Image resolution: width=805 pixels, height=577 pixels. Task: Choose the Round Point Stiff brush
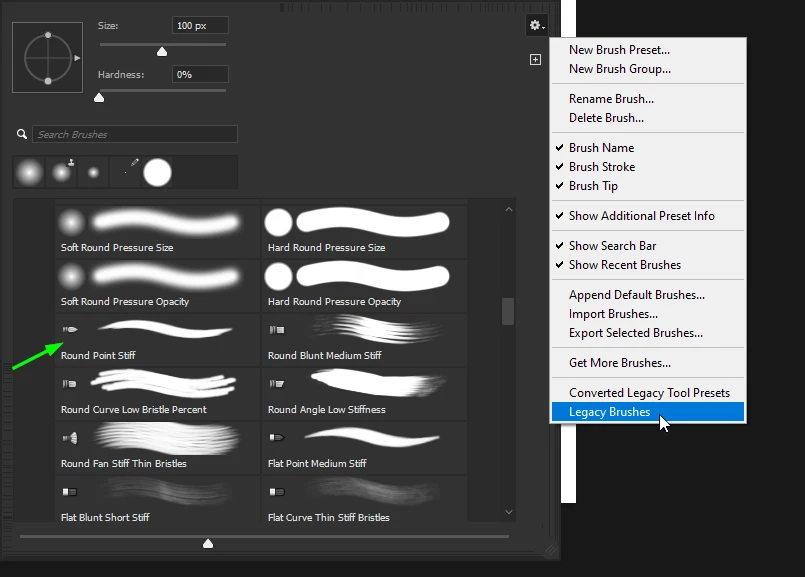(158, 340)
